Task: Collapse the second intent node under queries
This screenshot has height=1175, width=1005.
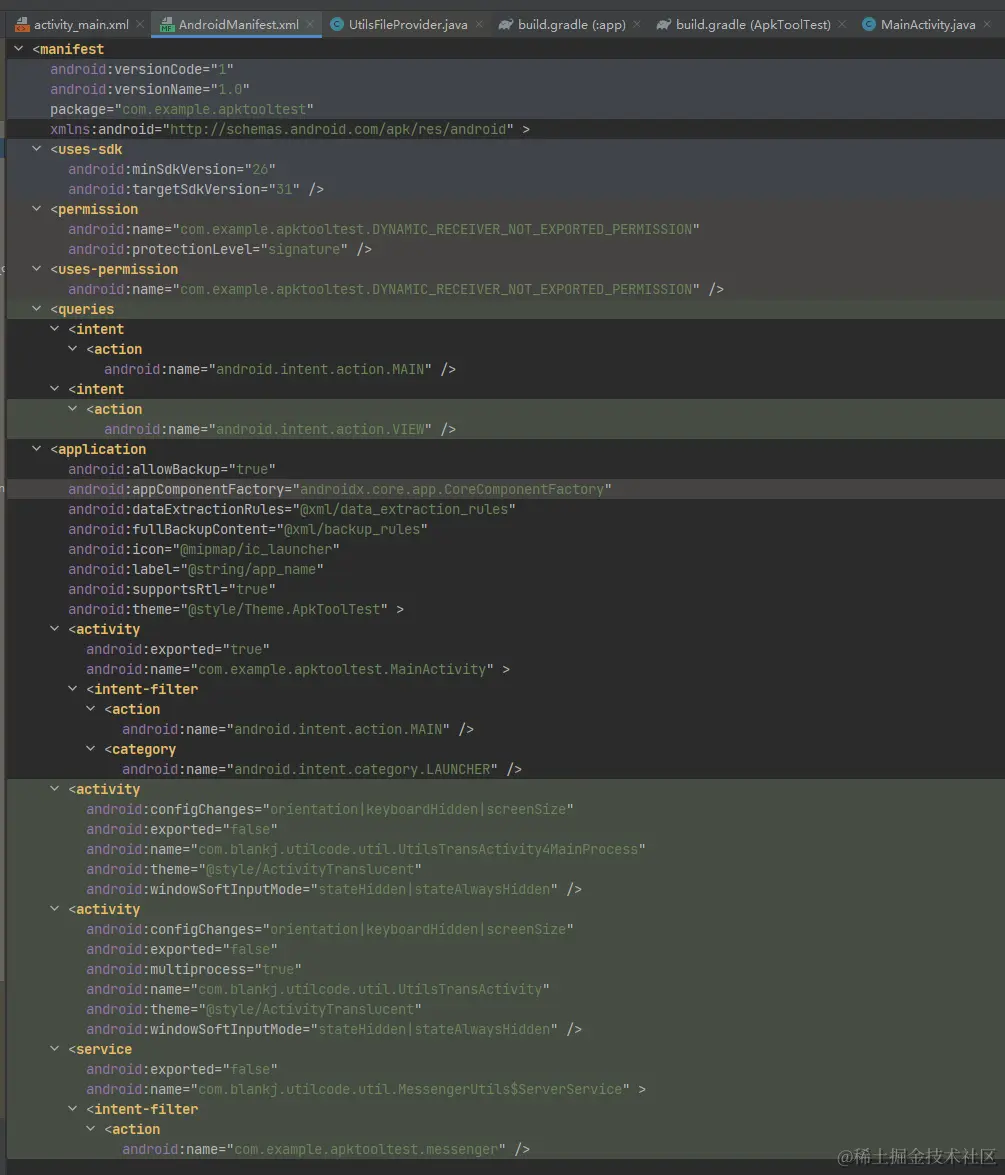Action: tap(55, 389)
